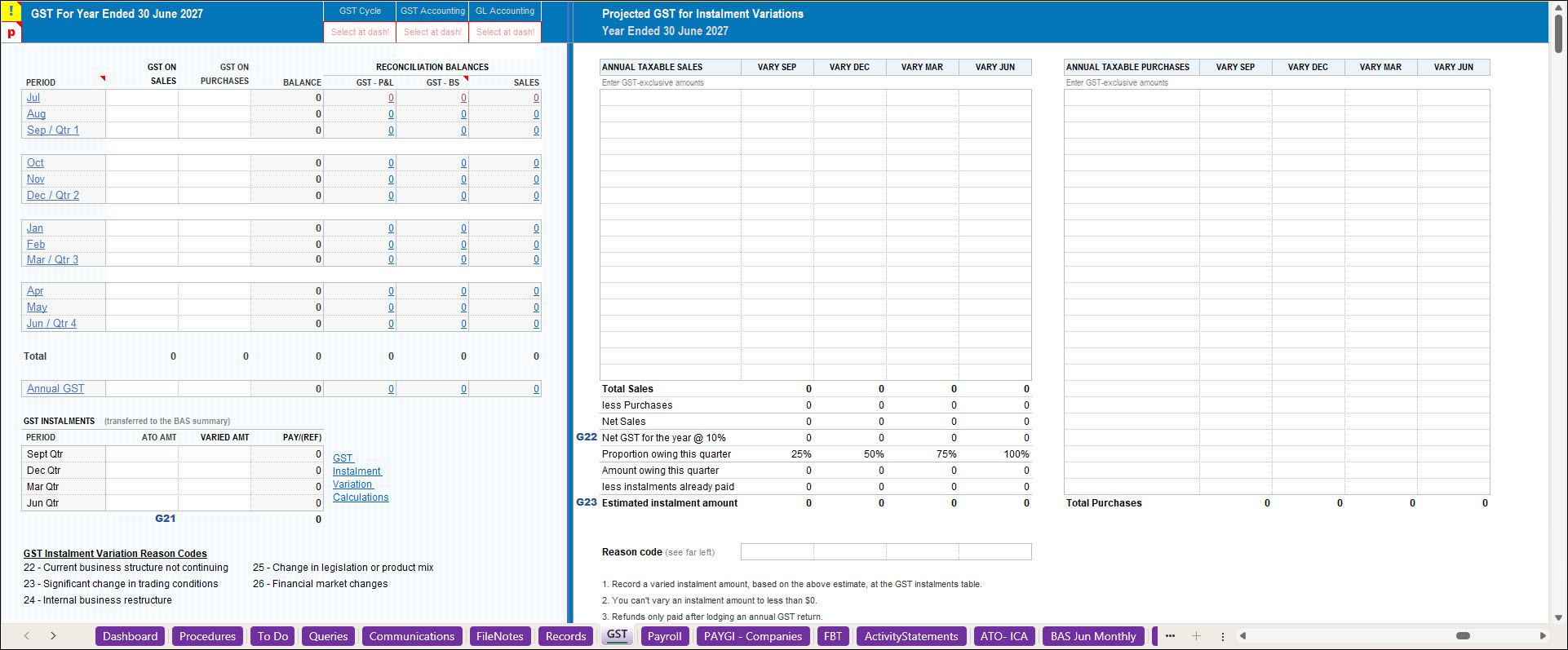The height and width of the screenshot is (650, 1568).
Task: Open more sheet tabs ellipsis
Action: (1170, 636)
